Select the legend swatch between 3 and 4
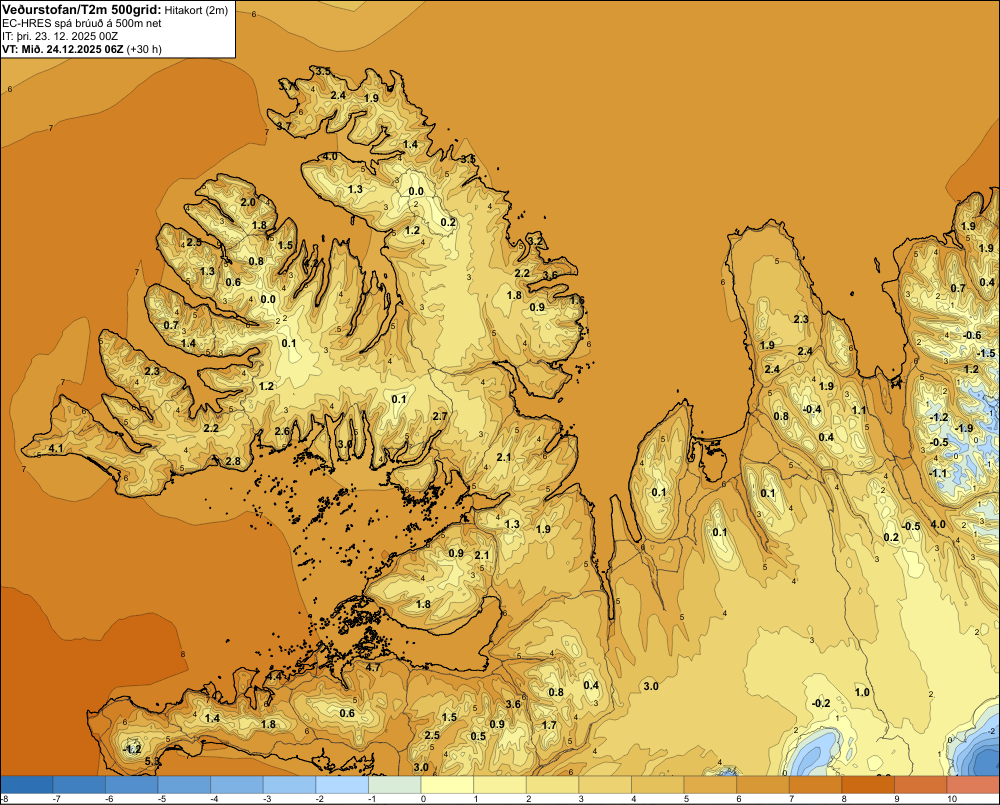 (x=605, y=785)
